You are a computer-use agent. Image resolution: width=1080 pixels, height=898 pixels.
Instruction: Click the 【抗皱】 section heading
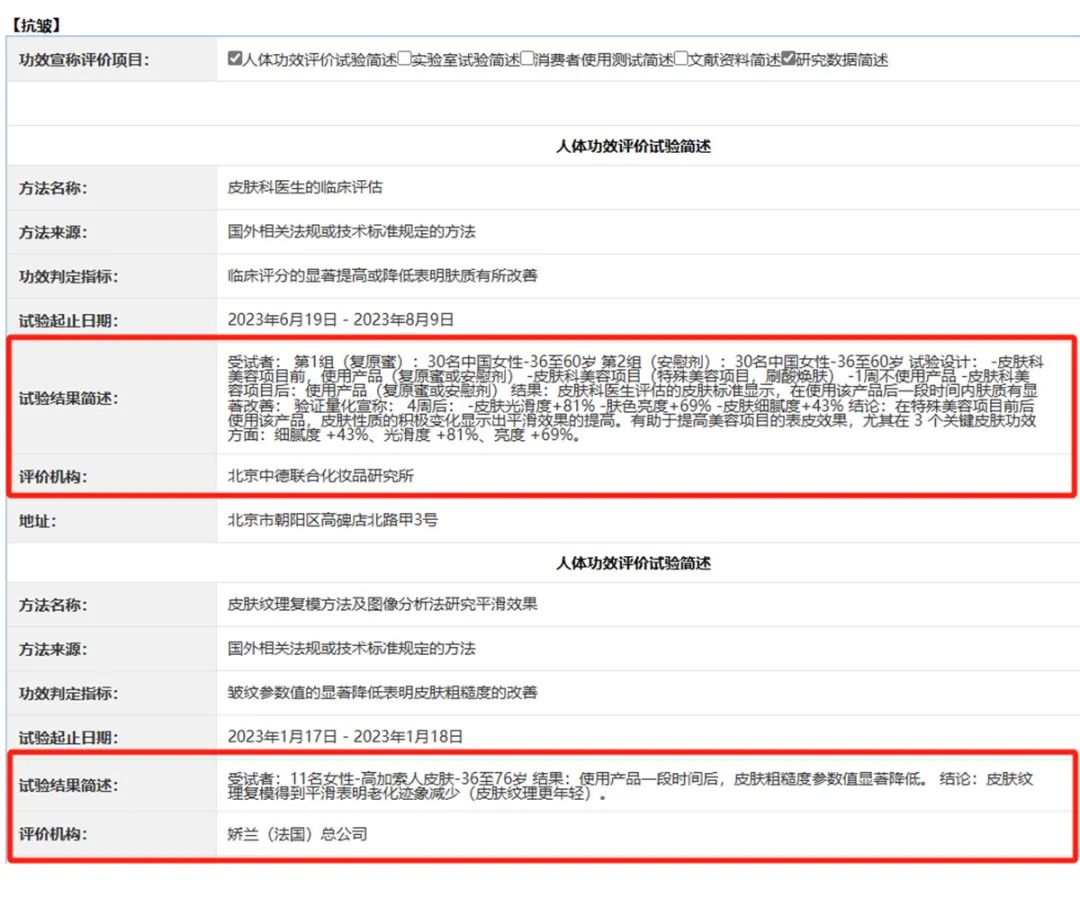pyautogui.click(x=36, y=23)
